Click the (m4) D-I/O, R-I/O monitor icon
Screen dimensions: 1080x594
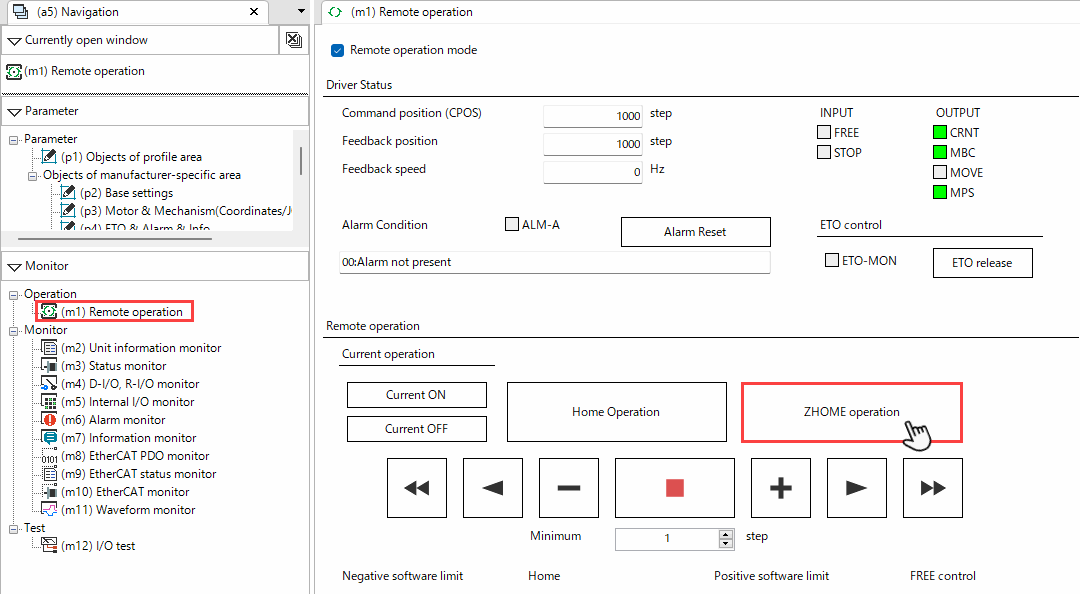click(50, 383)
